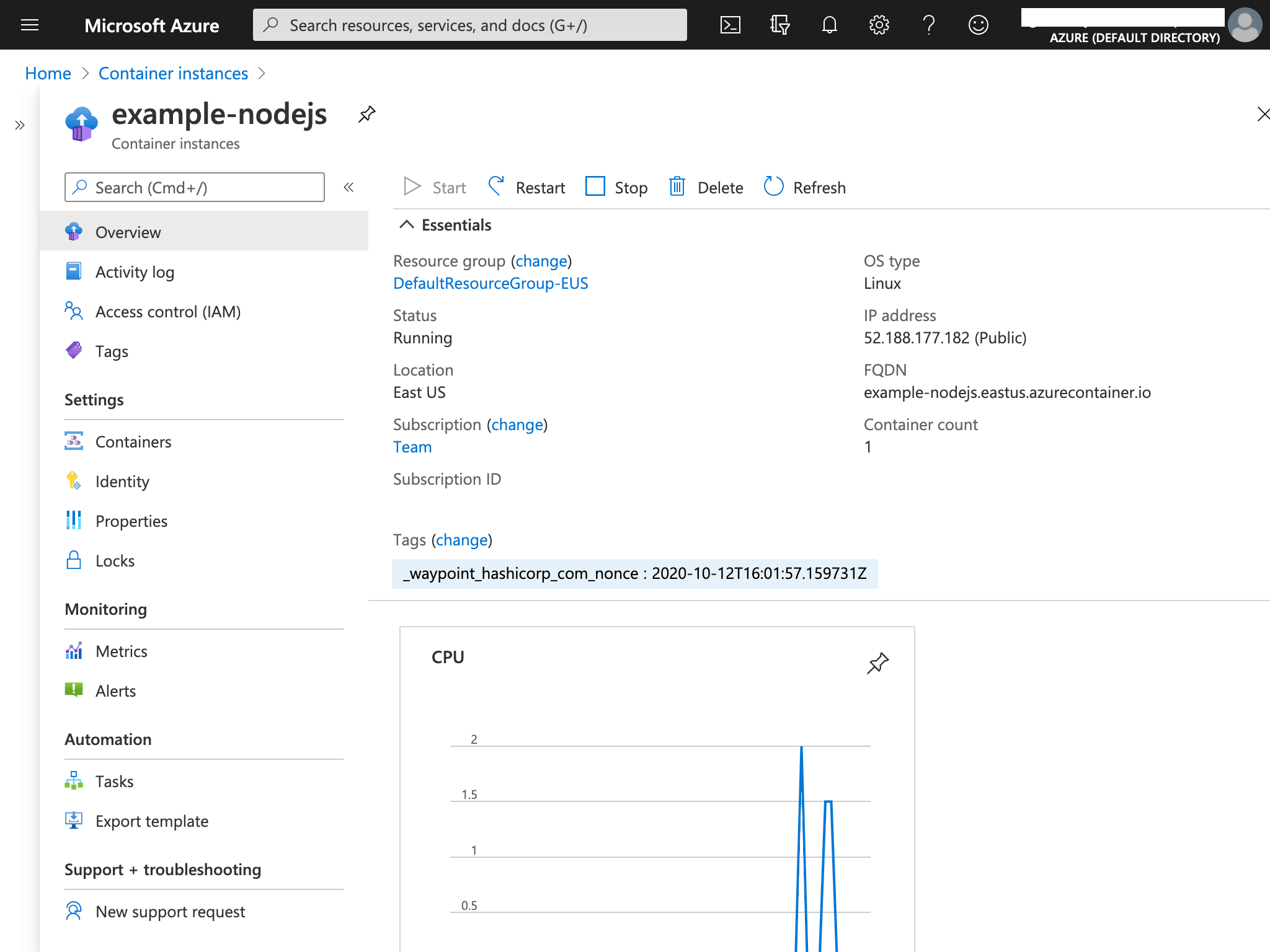Expand the CPU chart pin icon
Screen dimensions: 1270x952
[x=877, y=663]
